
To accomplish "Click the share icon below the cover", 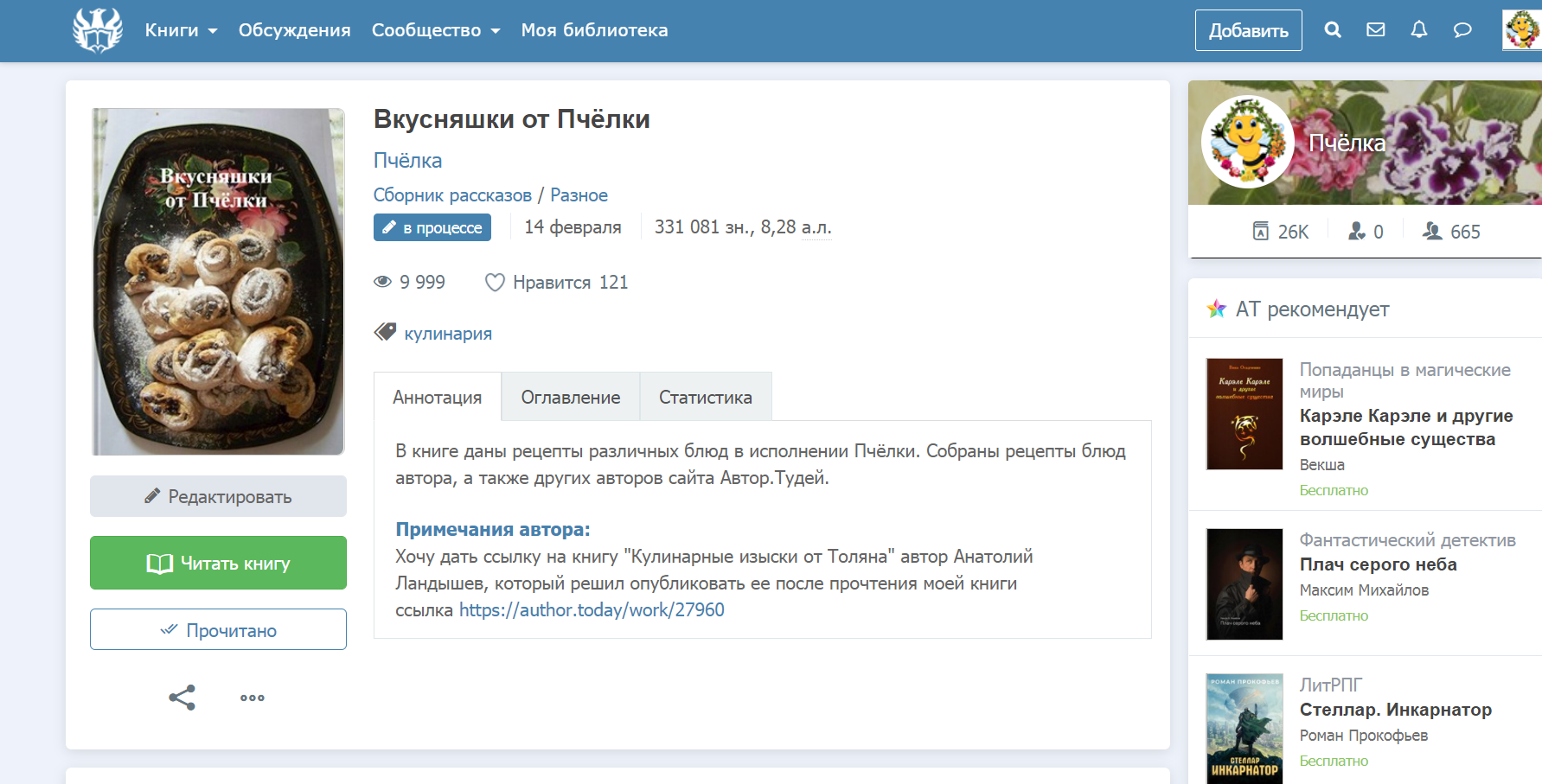I will (x=182, y=698).
